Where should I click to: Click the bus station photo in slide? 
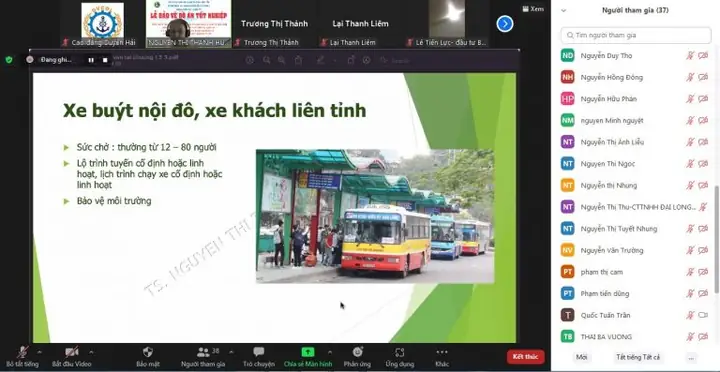pos(375,216)
